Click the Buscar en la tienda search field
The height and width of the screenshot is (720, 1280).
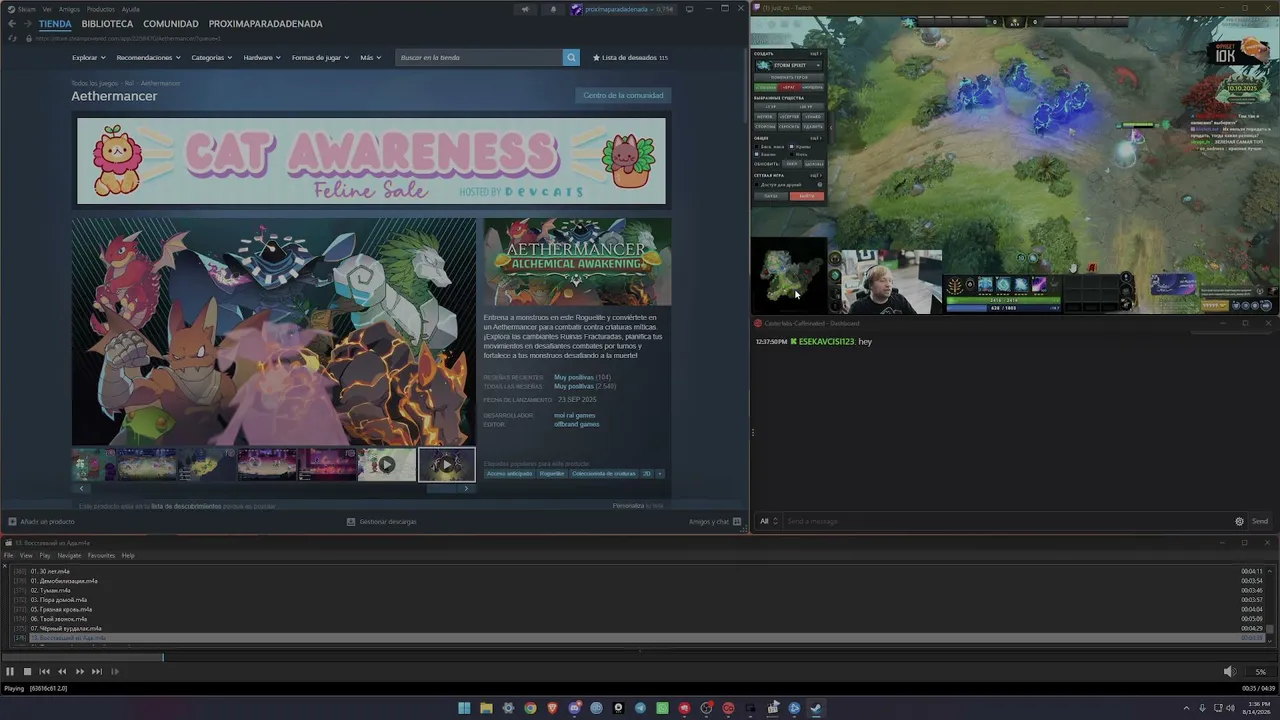coord(479,58)
